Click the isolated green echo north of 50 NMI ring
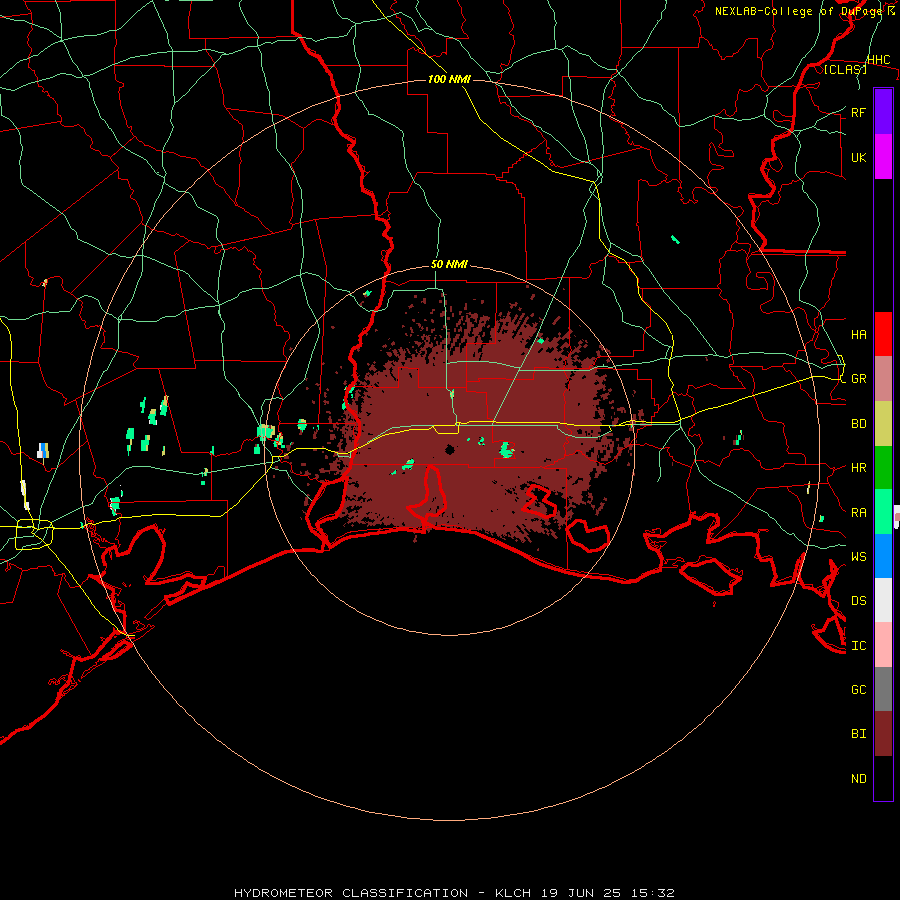The height and width of the screenshot is (900, 900). [676, 239]
